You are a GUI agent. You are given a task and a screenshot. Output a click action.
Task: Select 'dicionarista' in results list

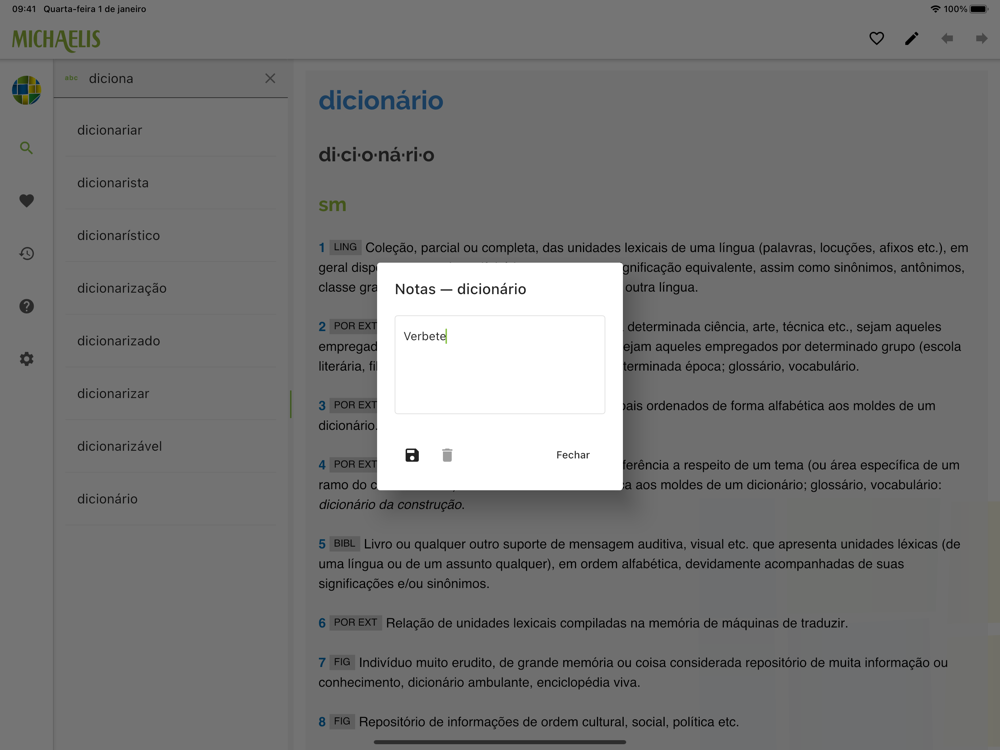tap(171, 182)
